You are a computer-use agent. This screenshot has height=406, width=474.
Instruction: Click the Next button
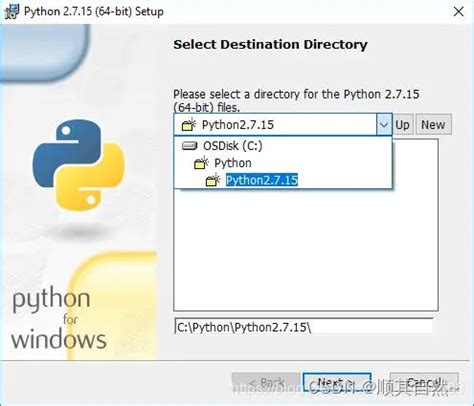pyautogui.click(x=337, y=383)
